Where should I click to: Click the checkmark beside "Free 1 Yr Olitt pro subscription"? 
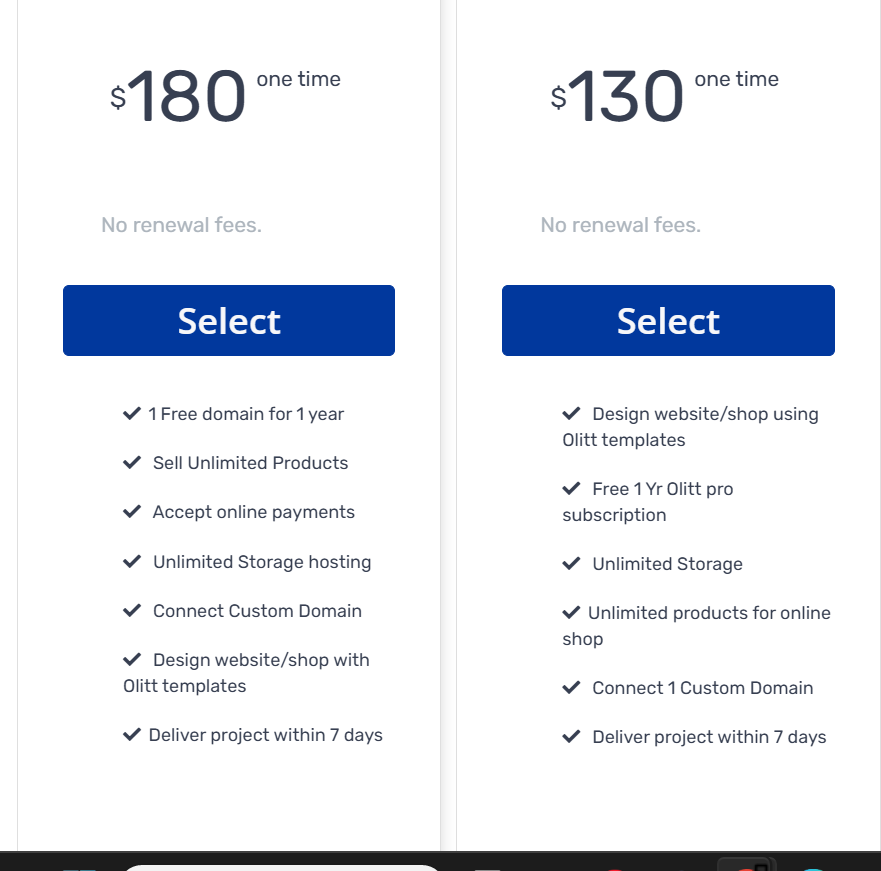(571, 489)
